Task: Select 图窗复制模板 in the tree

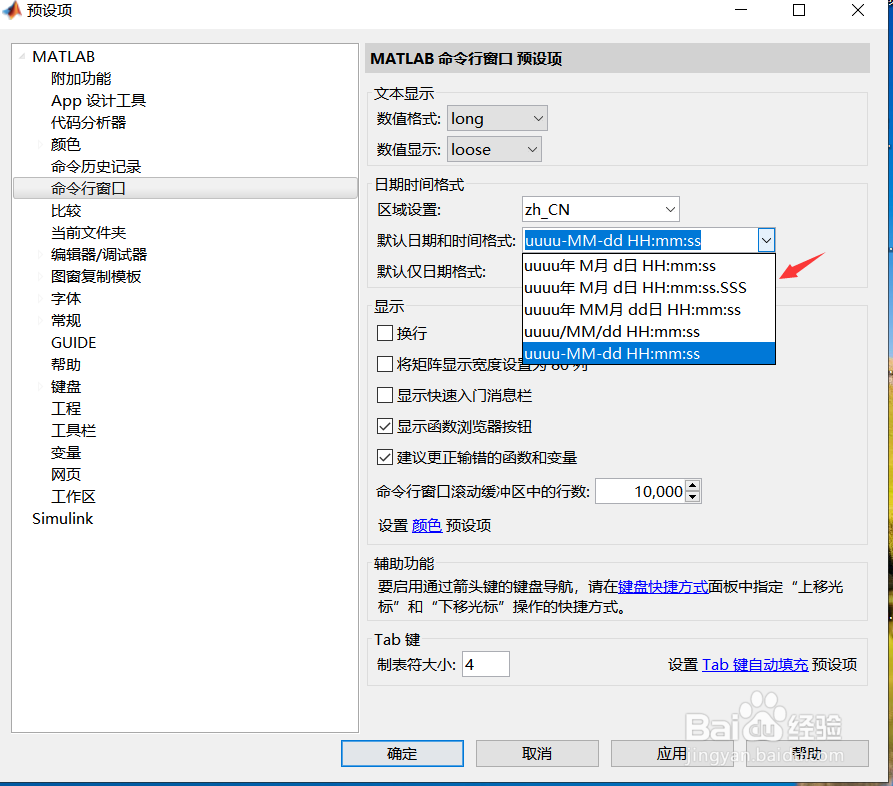Action: pyautogui.click(x=96, y=277)
